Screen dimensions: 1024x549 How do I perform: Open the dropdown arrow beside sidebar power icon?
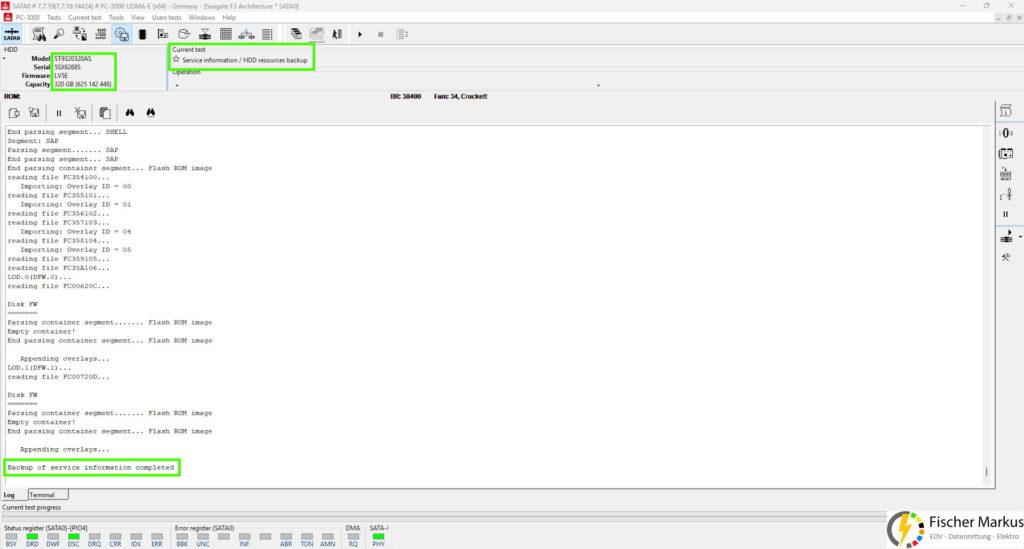(1020, 237)
